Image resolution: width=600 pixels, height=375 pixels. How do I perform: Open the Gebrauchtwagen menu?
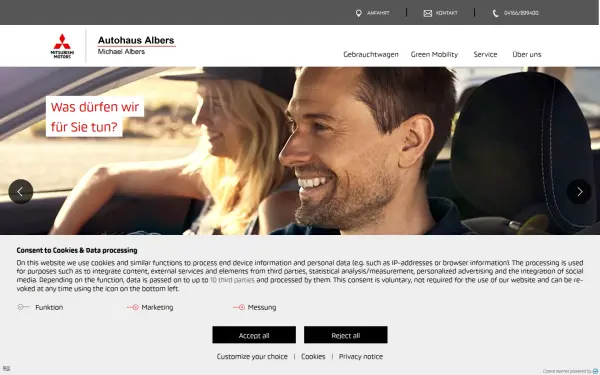(371, 54)
